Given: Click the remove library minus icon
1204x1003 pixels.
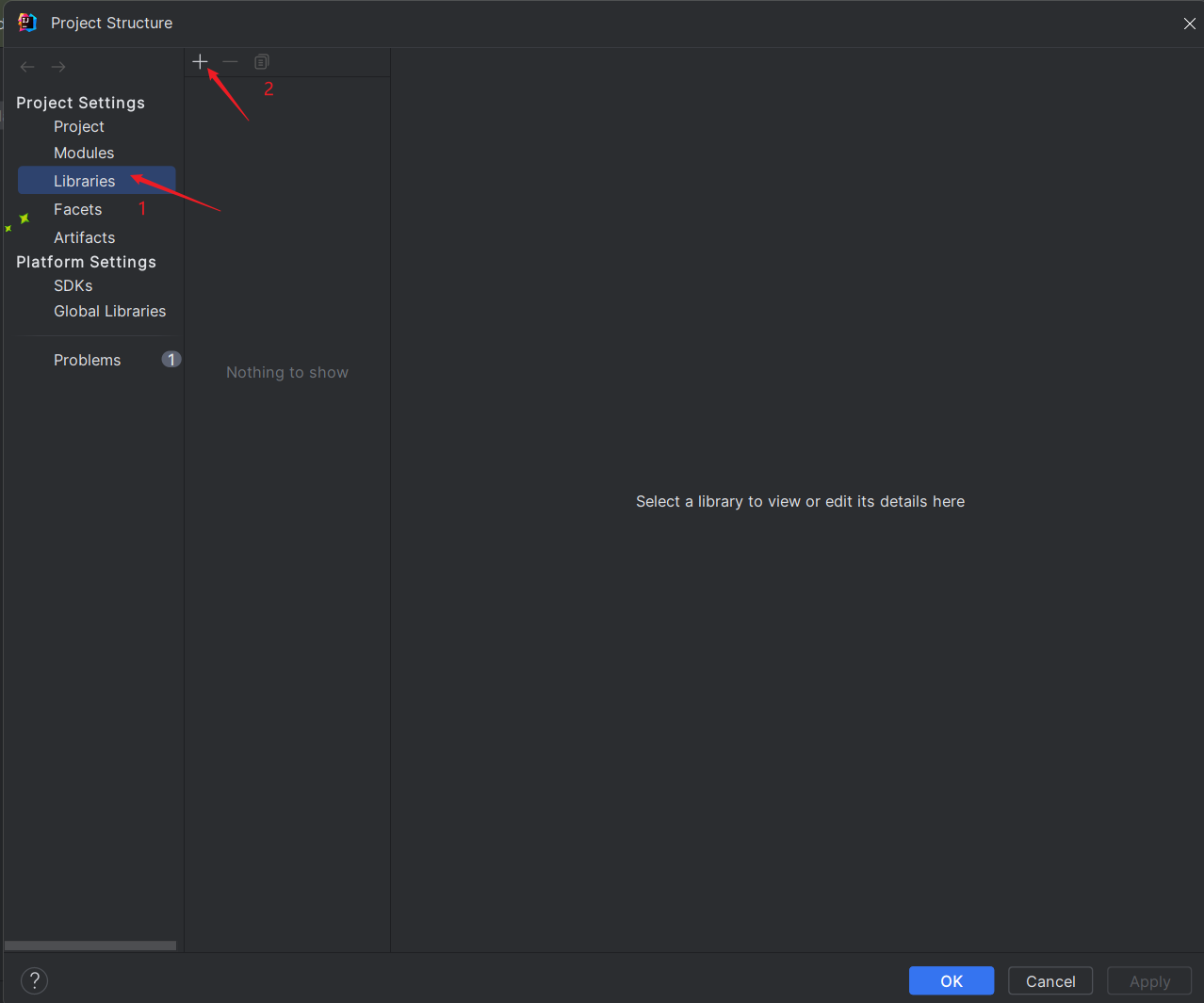Looking at the screenshot, I should 231,61.
